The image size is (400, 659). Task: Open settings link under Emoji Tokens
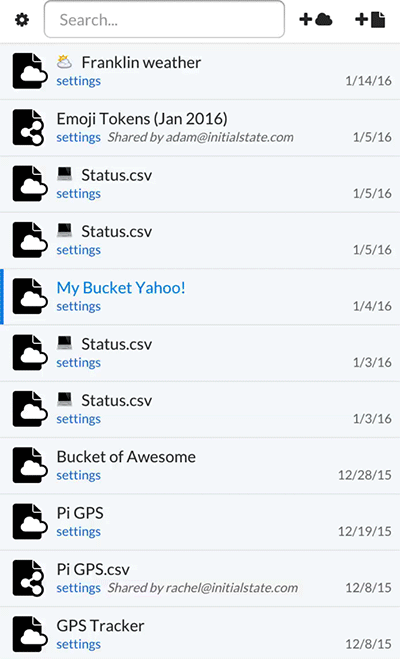pyautogui.click(x=79, y=137)
